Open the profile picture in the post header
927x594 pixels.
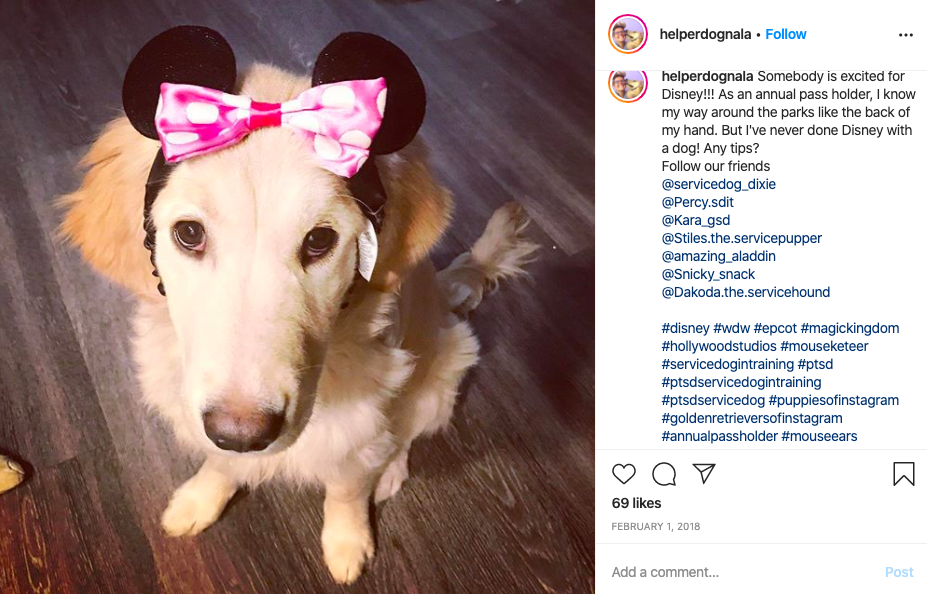pyautogui.click(x=628, y=34)
